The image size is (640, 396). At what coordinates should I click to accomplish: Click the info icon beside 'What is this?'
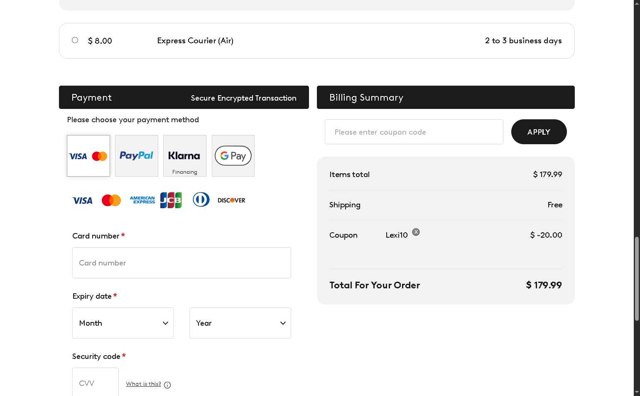pos(167,385)
